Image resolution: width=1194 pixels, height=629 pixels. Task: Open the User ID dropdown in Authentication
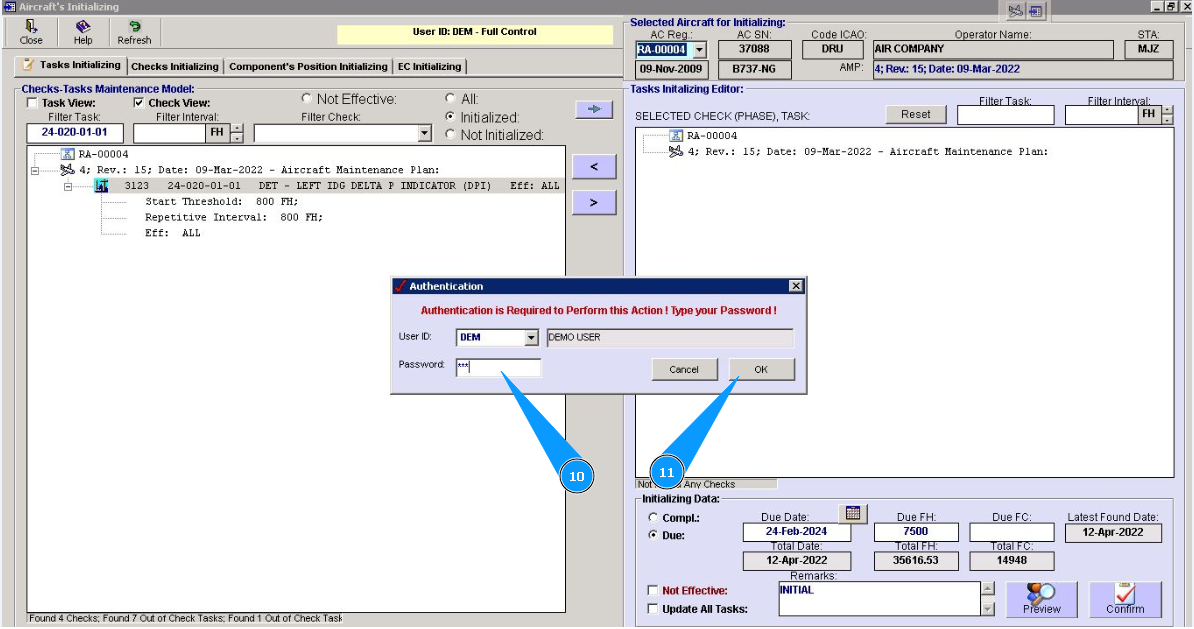pyautogui.click(x=532, y=337)
